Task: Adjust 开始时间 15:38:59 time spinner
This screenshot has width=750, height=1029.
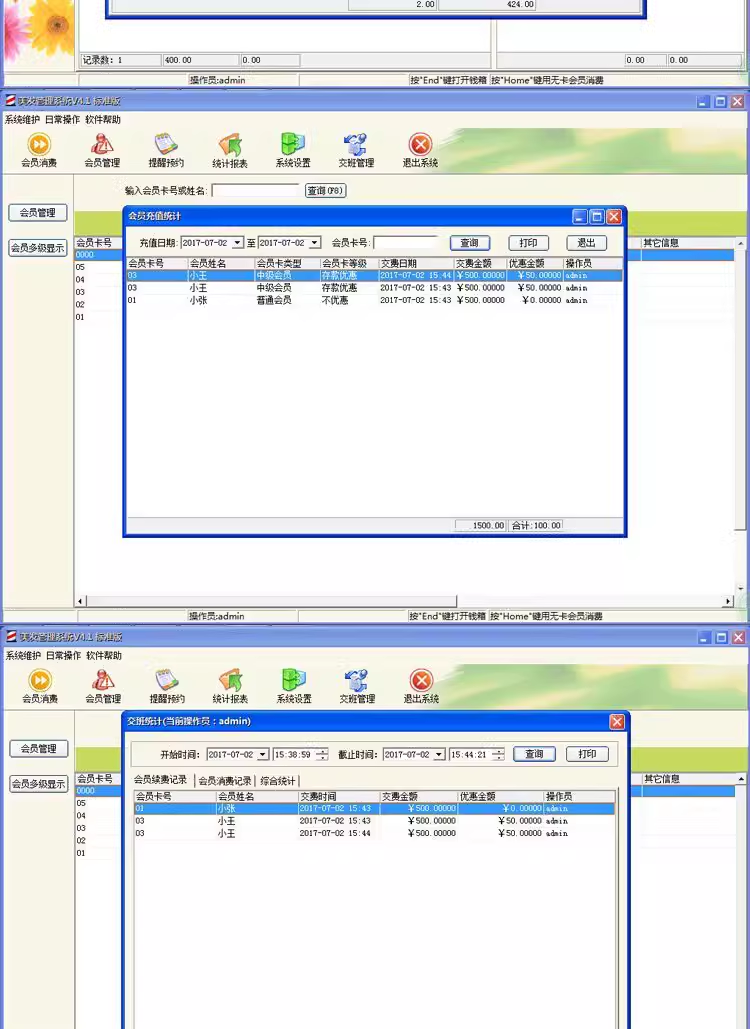Action: pos(322,755)
